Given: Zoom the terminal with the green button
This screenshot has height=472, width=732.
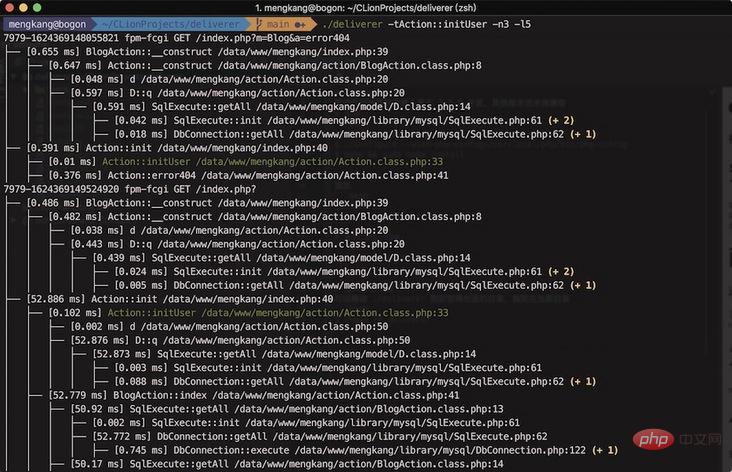Looking at the screenshot, I should (37, 7).
